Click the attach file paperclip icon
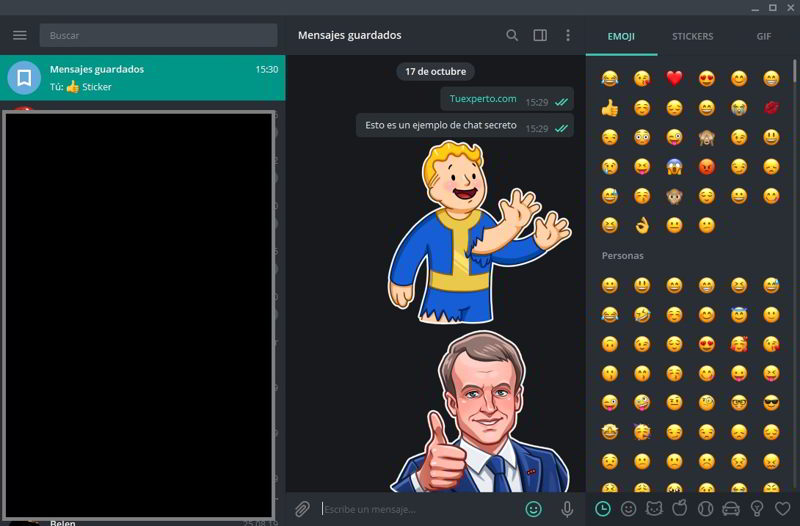 (302, 509)
